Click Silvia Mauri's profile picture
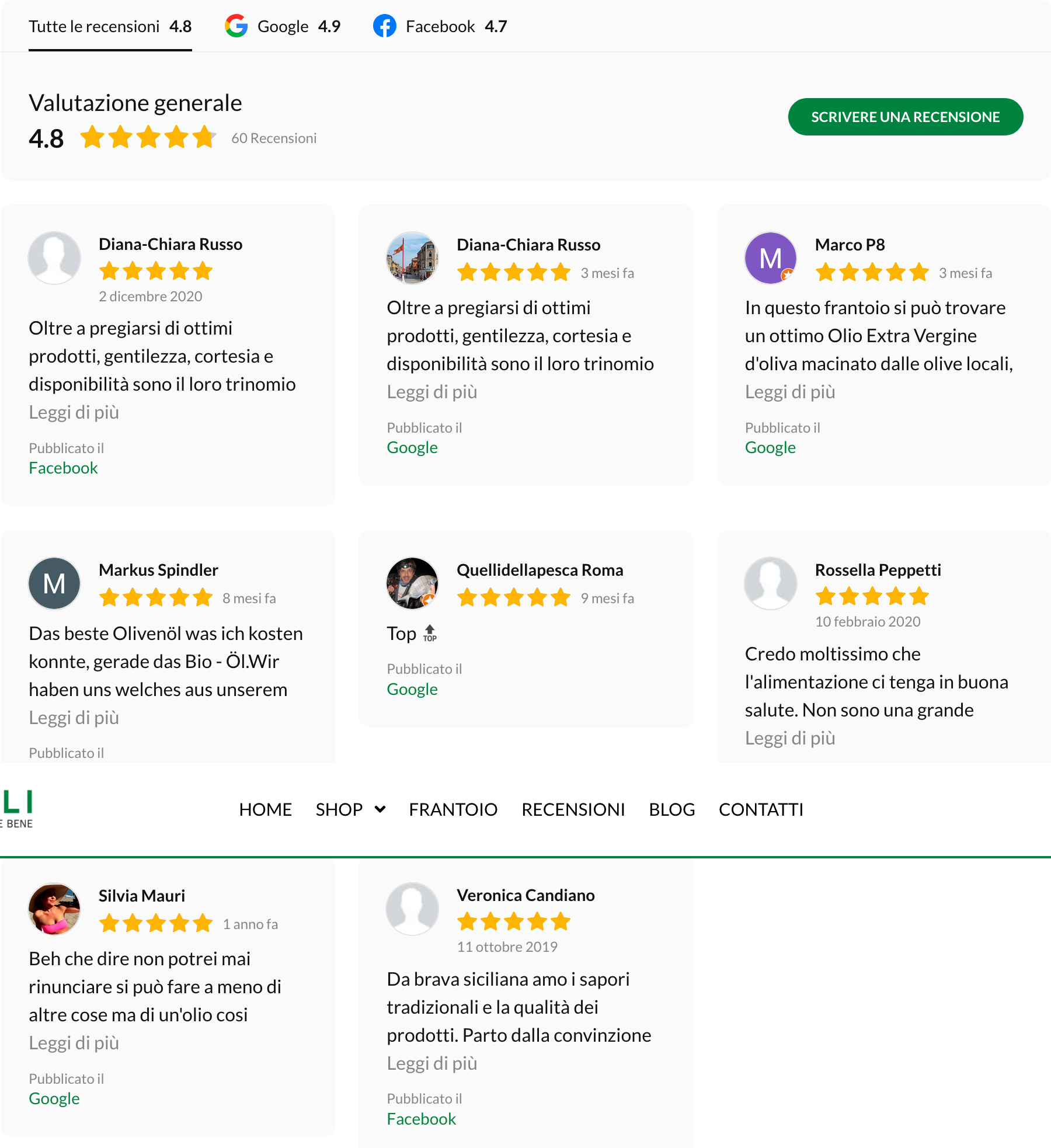1051x1148 pixels. point(54,909)
